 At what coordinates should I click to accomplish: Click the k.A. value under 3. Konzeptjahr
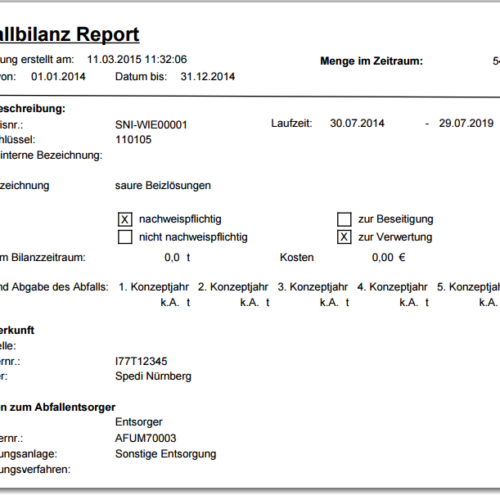pos(329,302)
